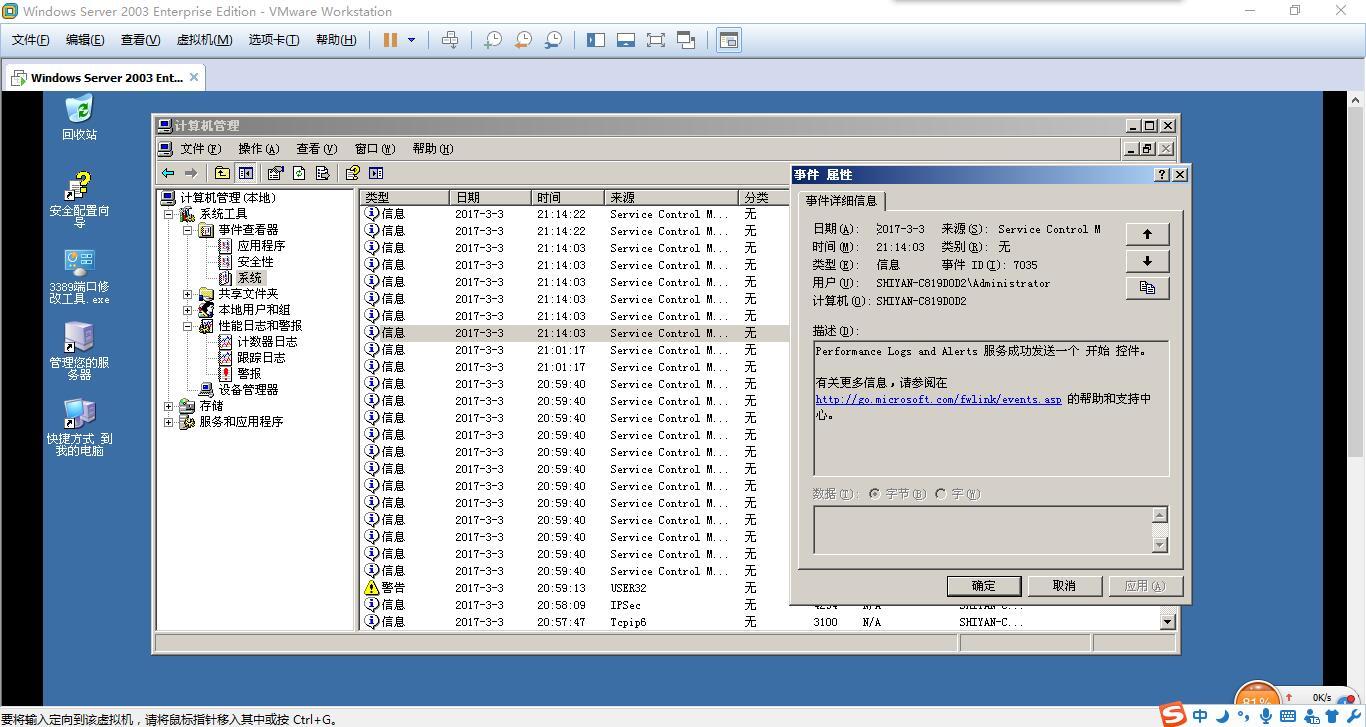Switch to Unity mode icon in VMware toolbar

[x=686, y=40]
